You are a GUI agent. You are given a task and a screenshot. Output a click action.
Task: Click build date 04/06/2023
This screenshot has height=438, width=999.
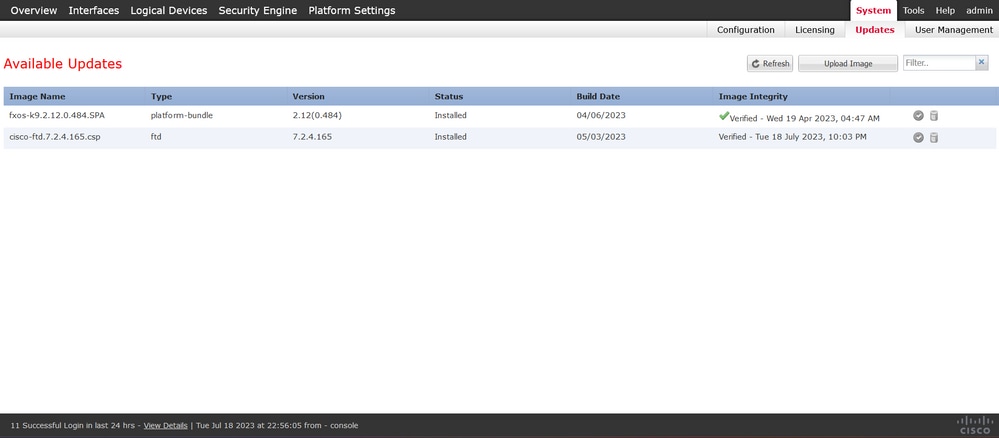click(x=601, y=115)
